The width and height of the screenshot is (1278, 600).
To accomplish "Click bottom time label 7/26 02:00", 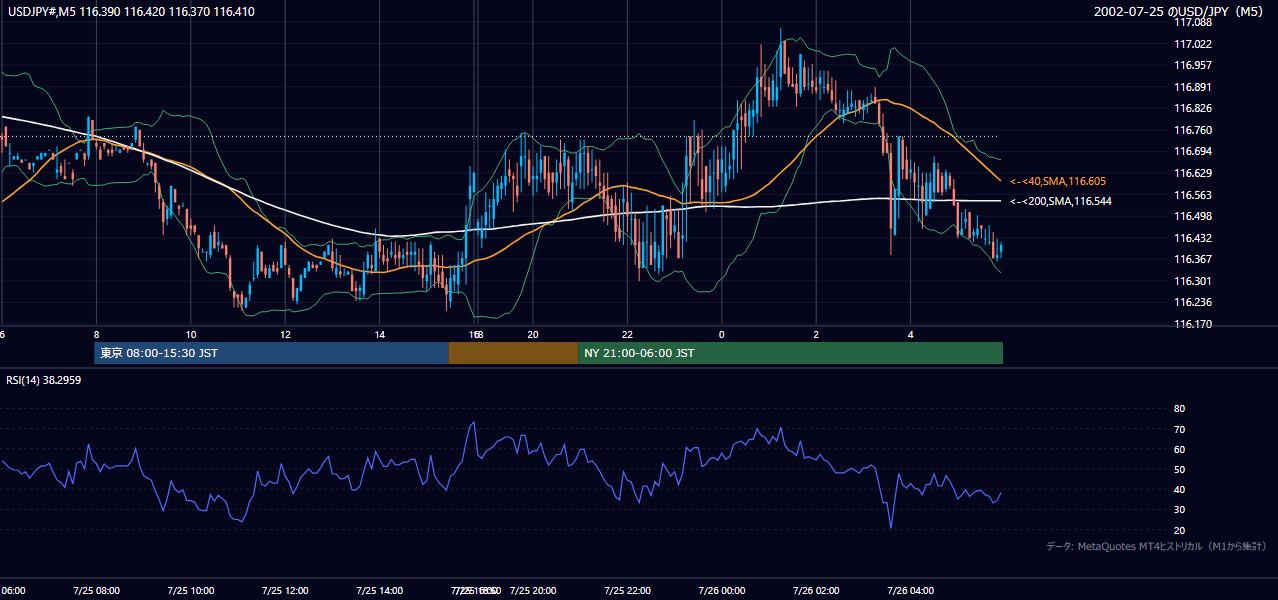I will tap(816, 590).
